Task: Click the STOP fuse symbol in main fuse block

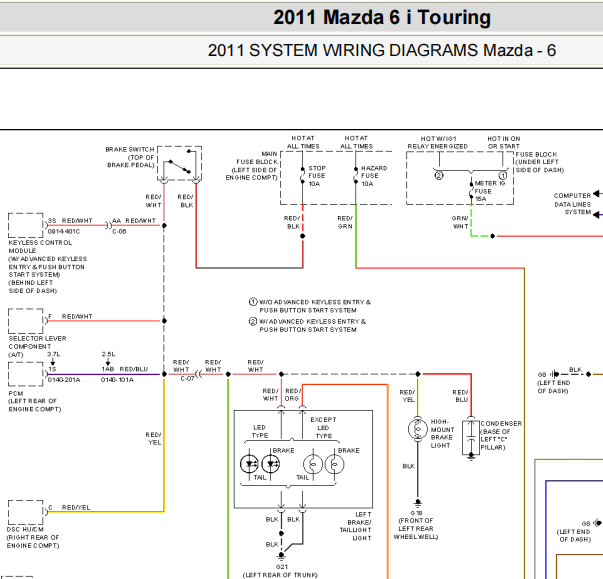Action: point(303,176)
